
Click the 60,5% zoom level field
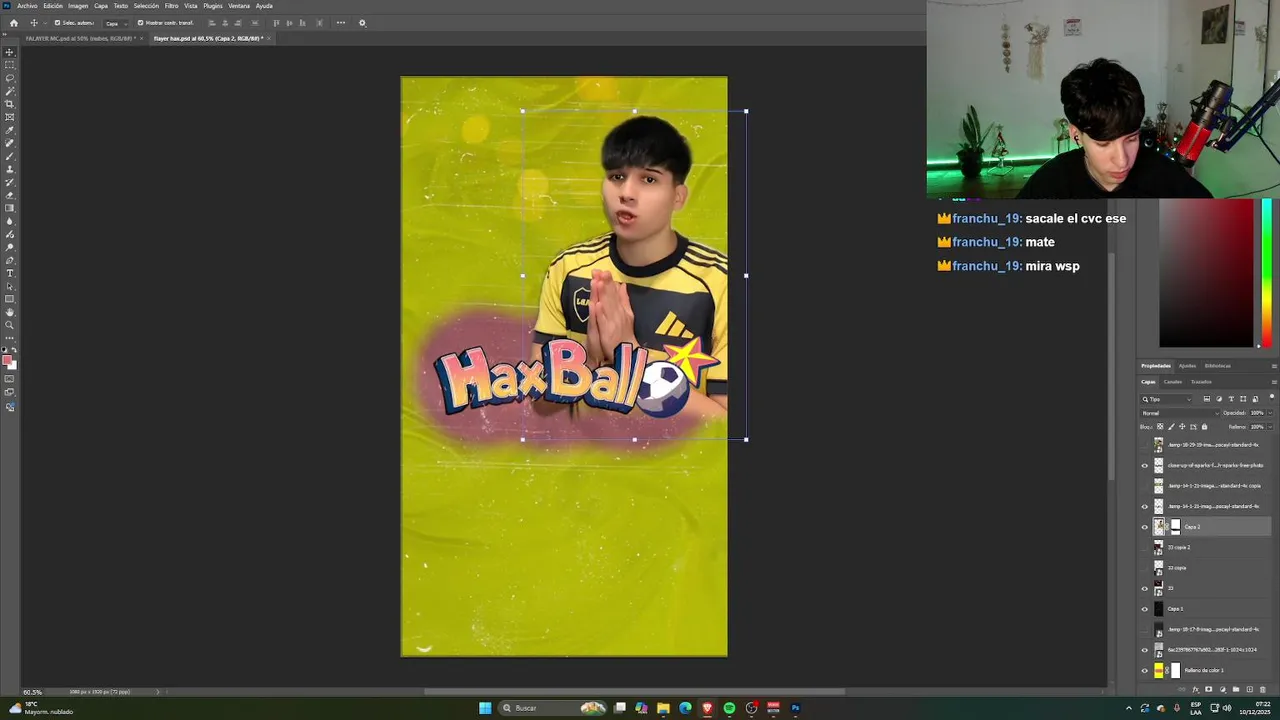(x=33, y=692)
